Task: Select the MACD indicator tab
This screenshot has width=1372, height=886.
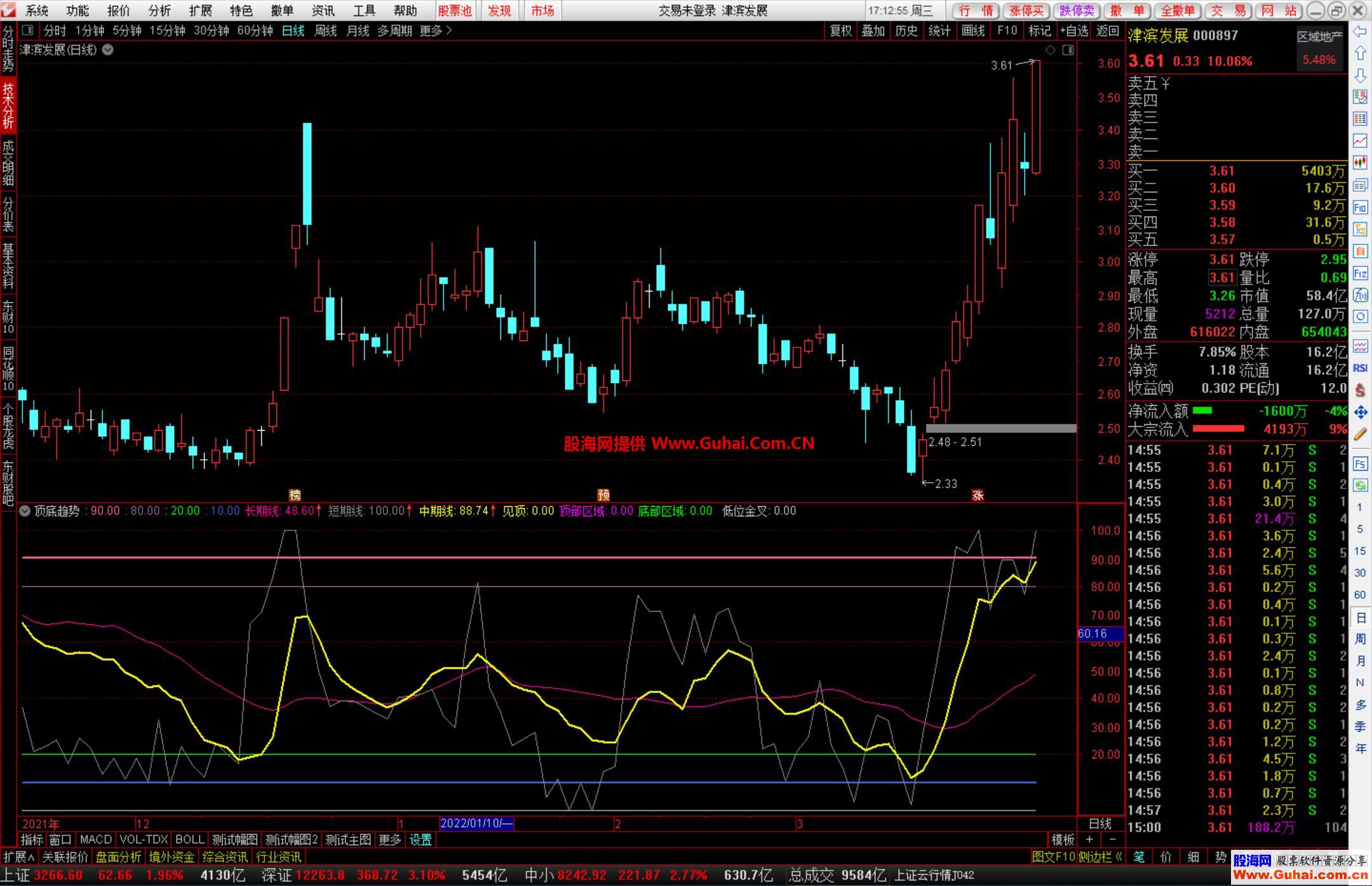Action: coord(96,840)
